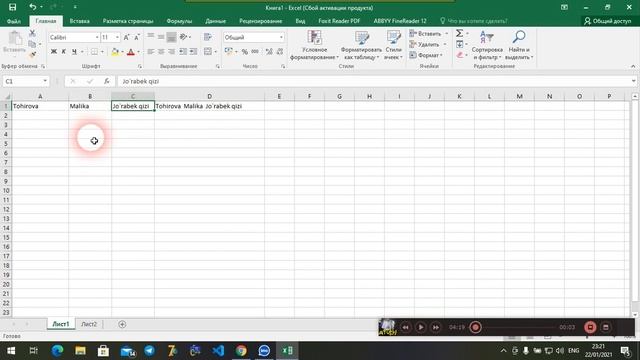
Task: Open Visual Studio Code from taskbar
Action: pyautogui.click(x=218, y=351)
